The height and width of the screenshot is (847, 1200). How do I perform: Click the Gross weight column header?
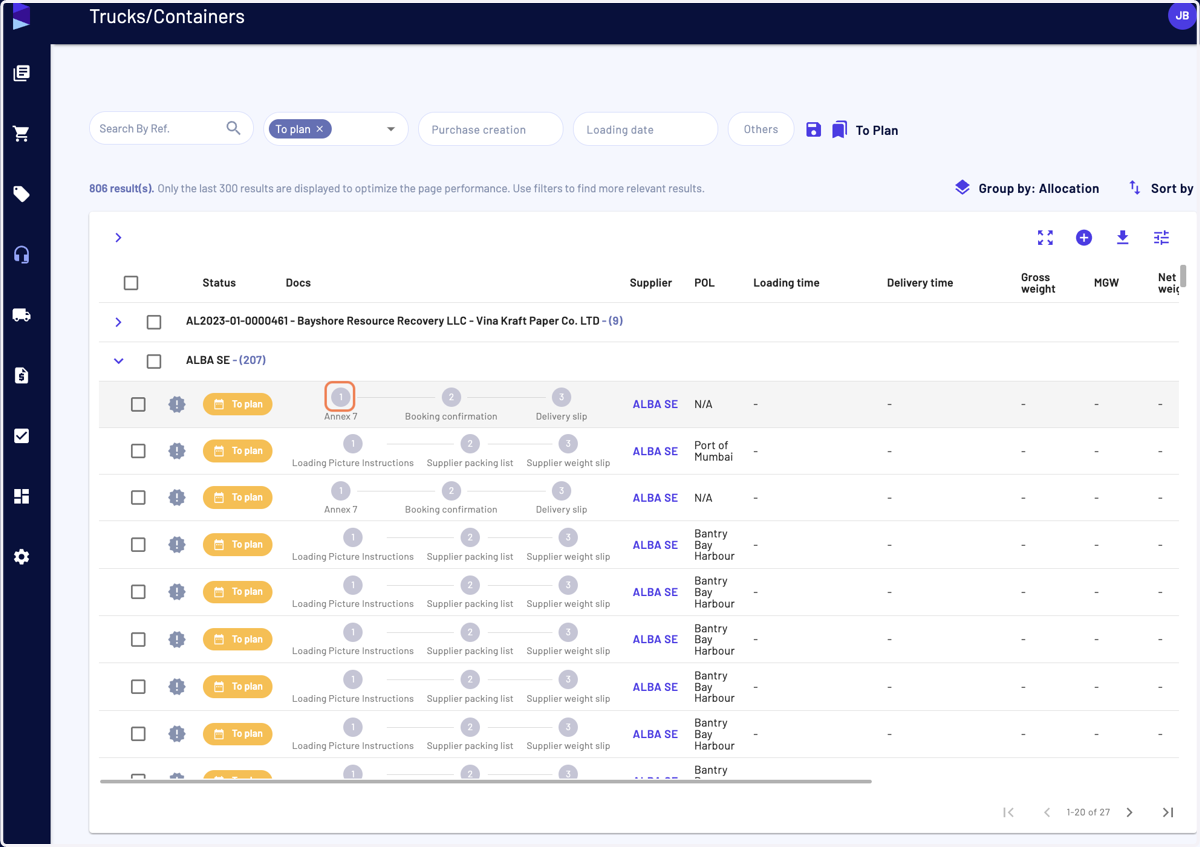(1038, 283)
